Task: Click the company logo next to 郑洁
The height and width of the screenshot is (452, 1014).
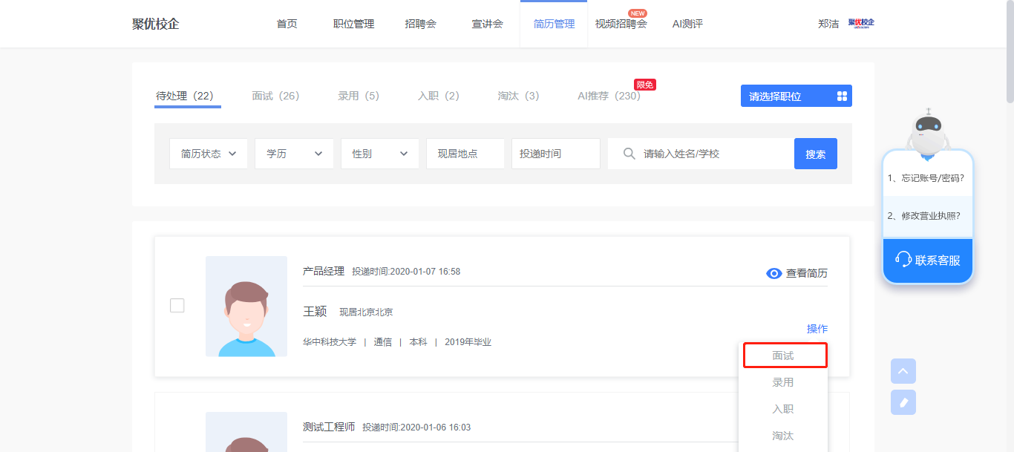Action: (860, 23)
